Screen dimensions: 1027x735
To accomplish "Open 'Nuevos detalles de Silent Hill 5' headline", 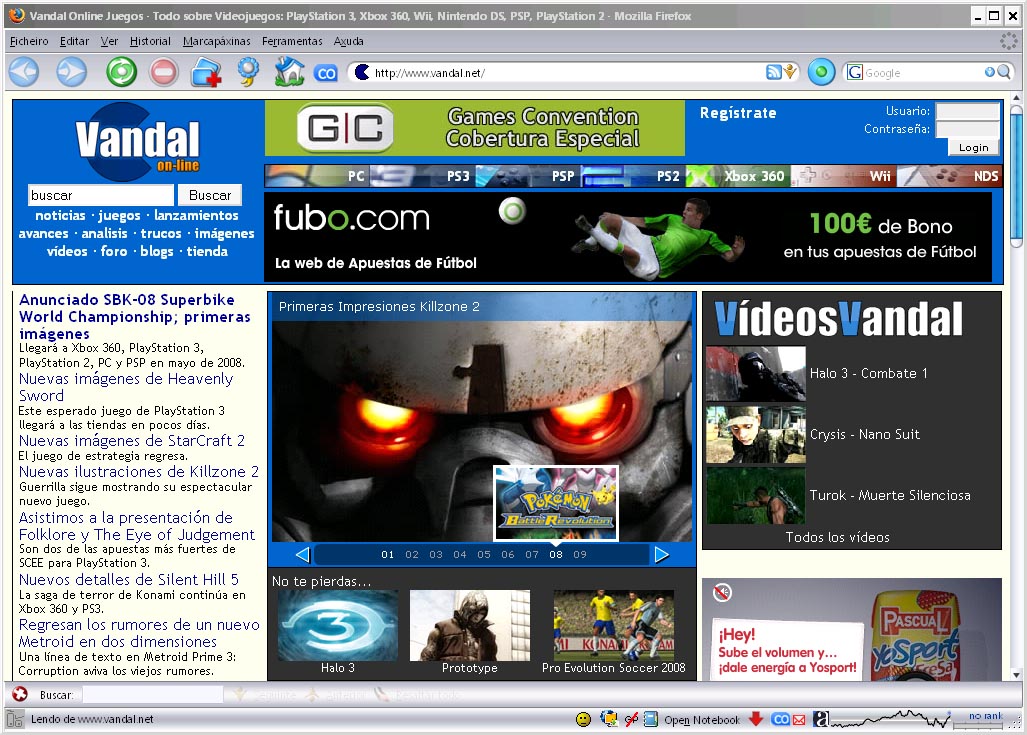I will [x=129, y=579].
